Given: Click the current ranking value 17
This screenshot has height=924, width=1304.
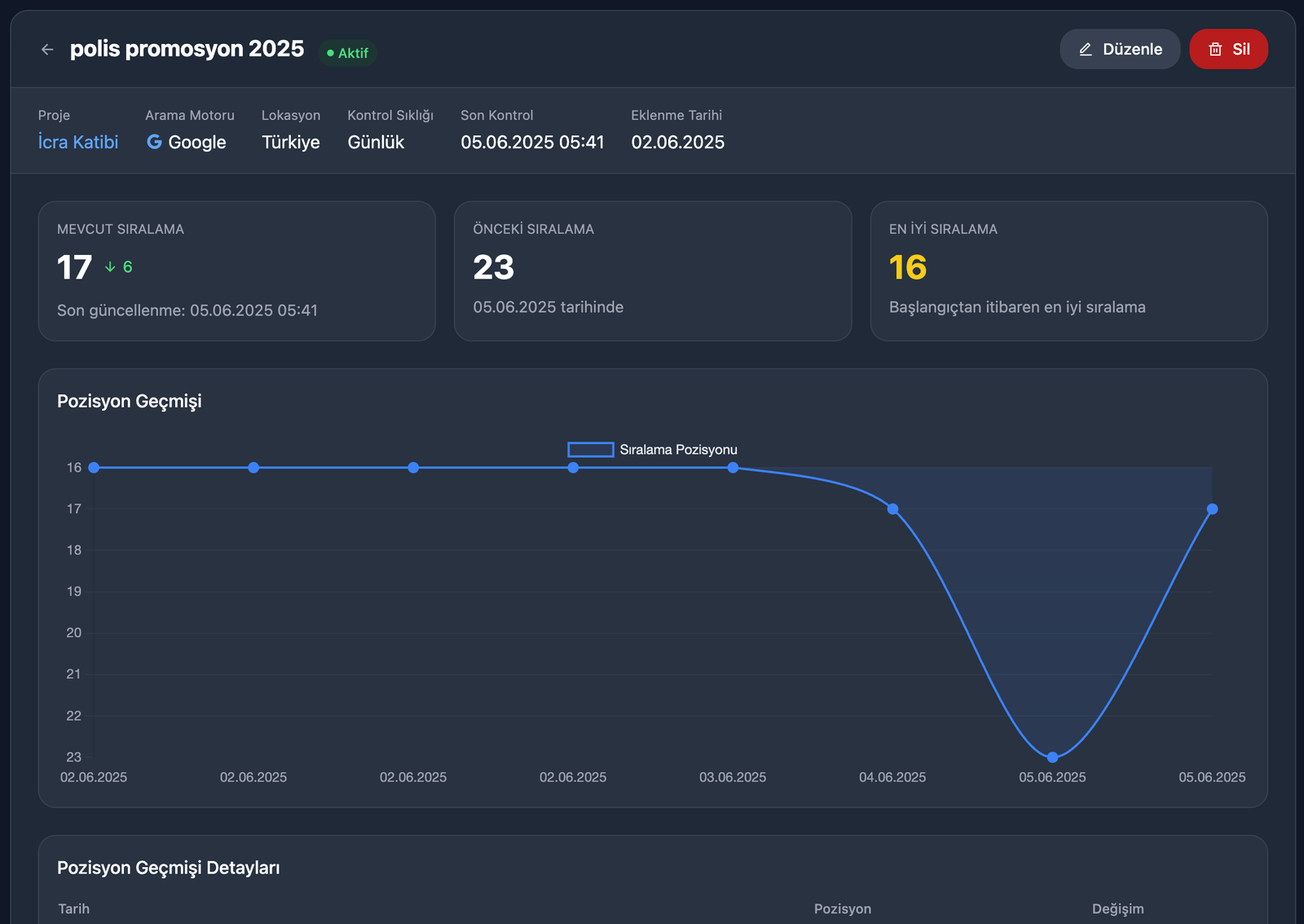Looking at the screenshot, I should [x=74, y=267].
